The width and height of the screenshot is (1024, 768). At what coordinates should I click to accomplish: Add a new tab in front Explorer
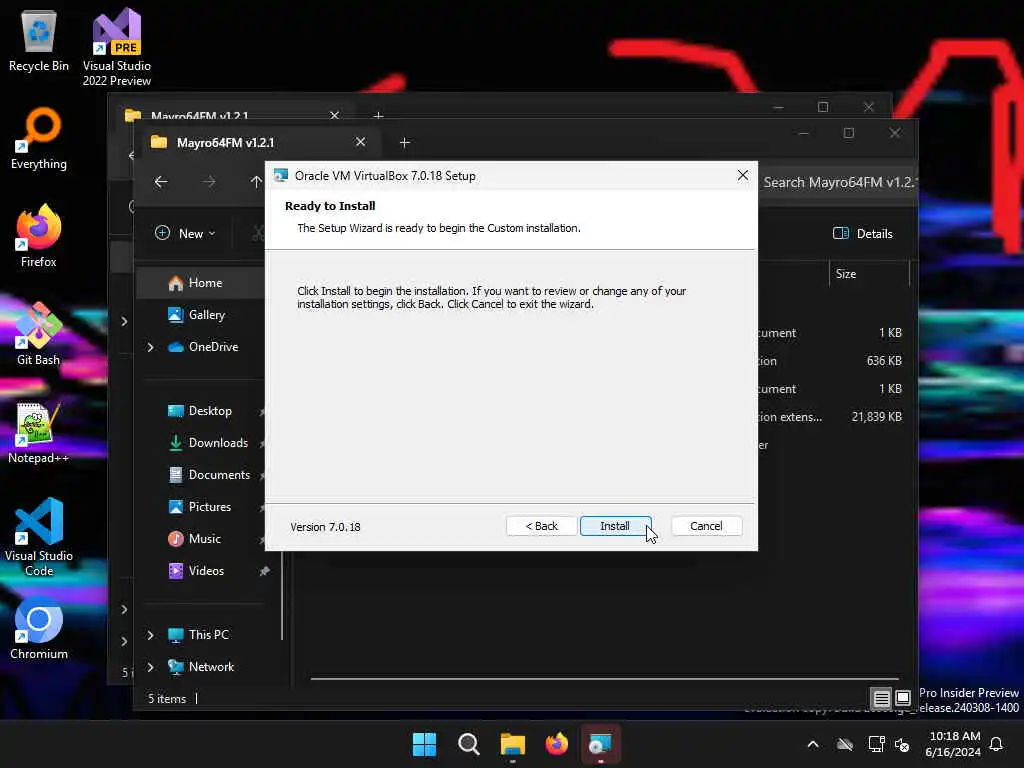click(x=404, y=142)
